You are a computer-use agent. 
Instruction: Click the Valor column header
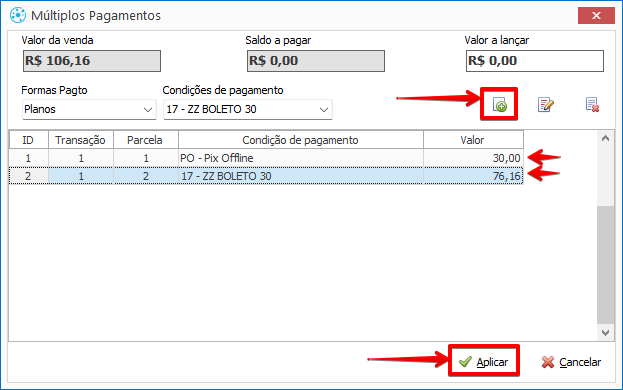point(473,140)
